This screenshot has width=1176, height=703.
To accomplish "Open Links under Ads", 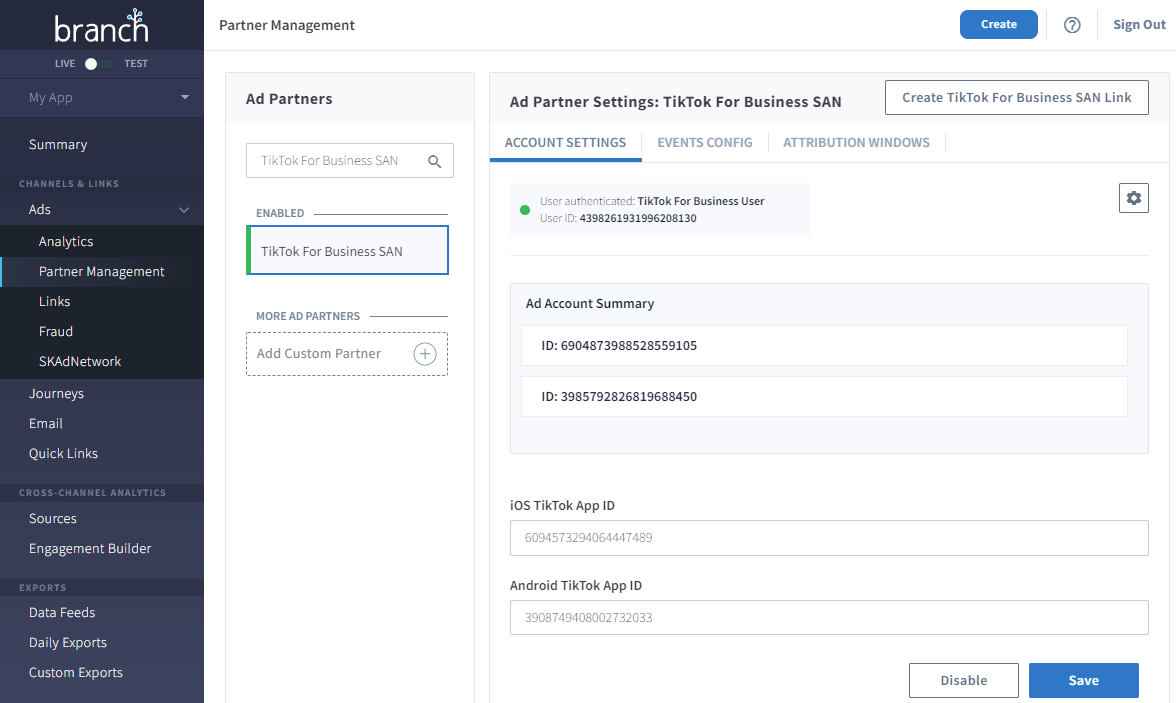I will [54, 302].
